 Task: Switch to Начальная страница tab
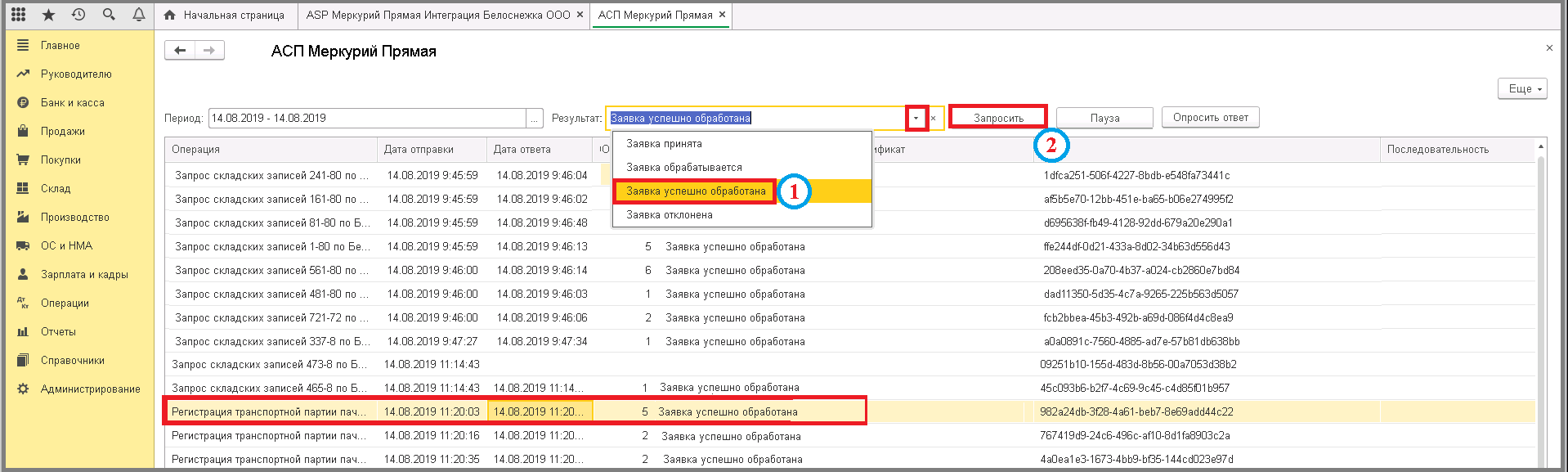[224, 15]
